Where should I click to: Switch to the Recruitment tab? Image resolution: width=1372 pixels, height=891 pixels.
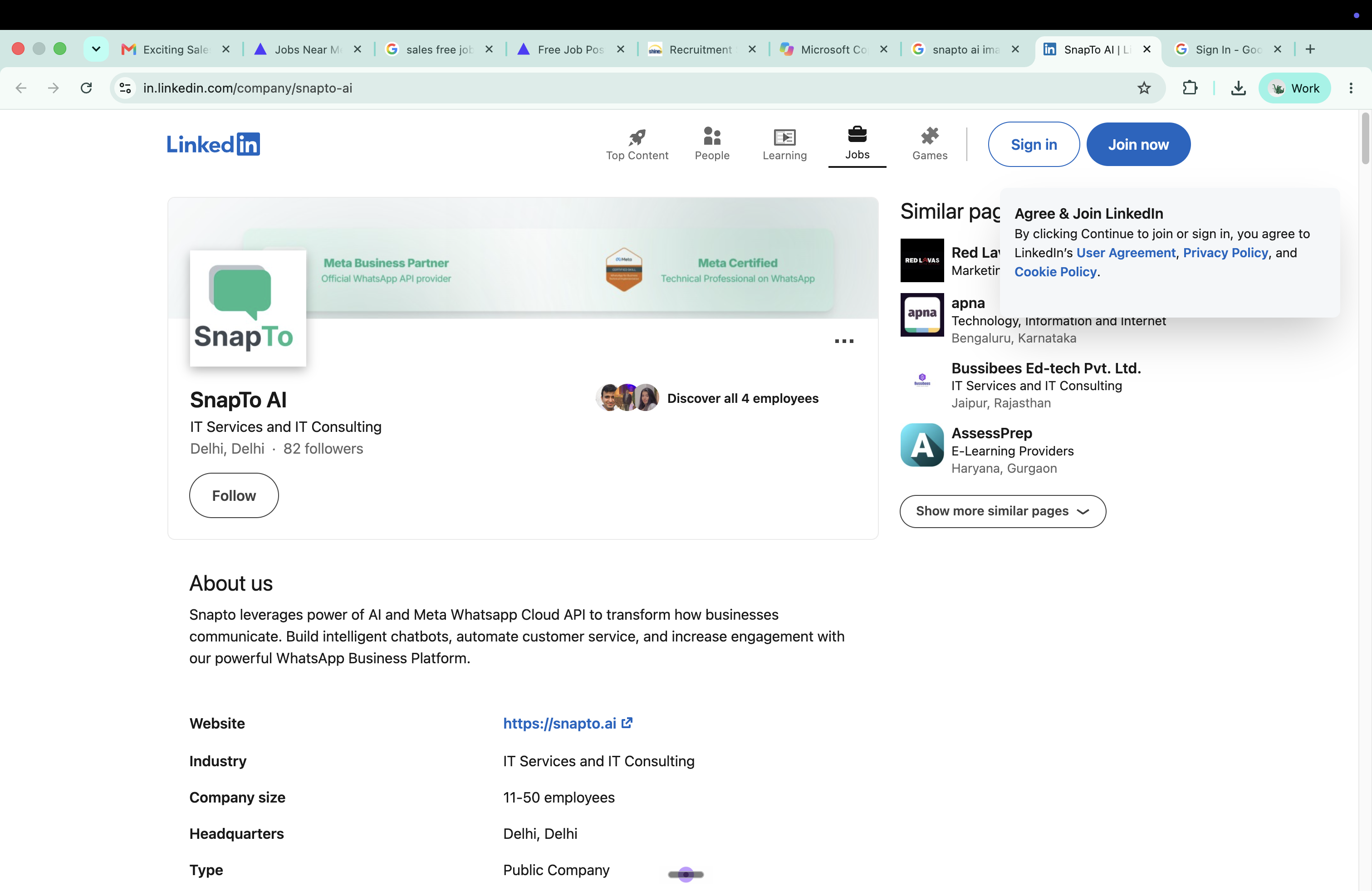point(701,49)
